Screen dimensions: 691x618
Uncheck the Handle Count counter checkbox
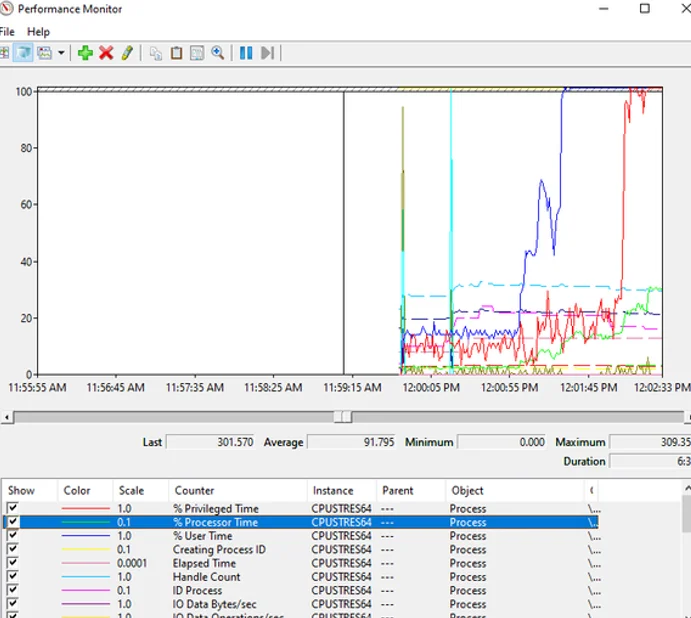point(13,577)
